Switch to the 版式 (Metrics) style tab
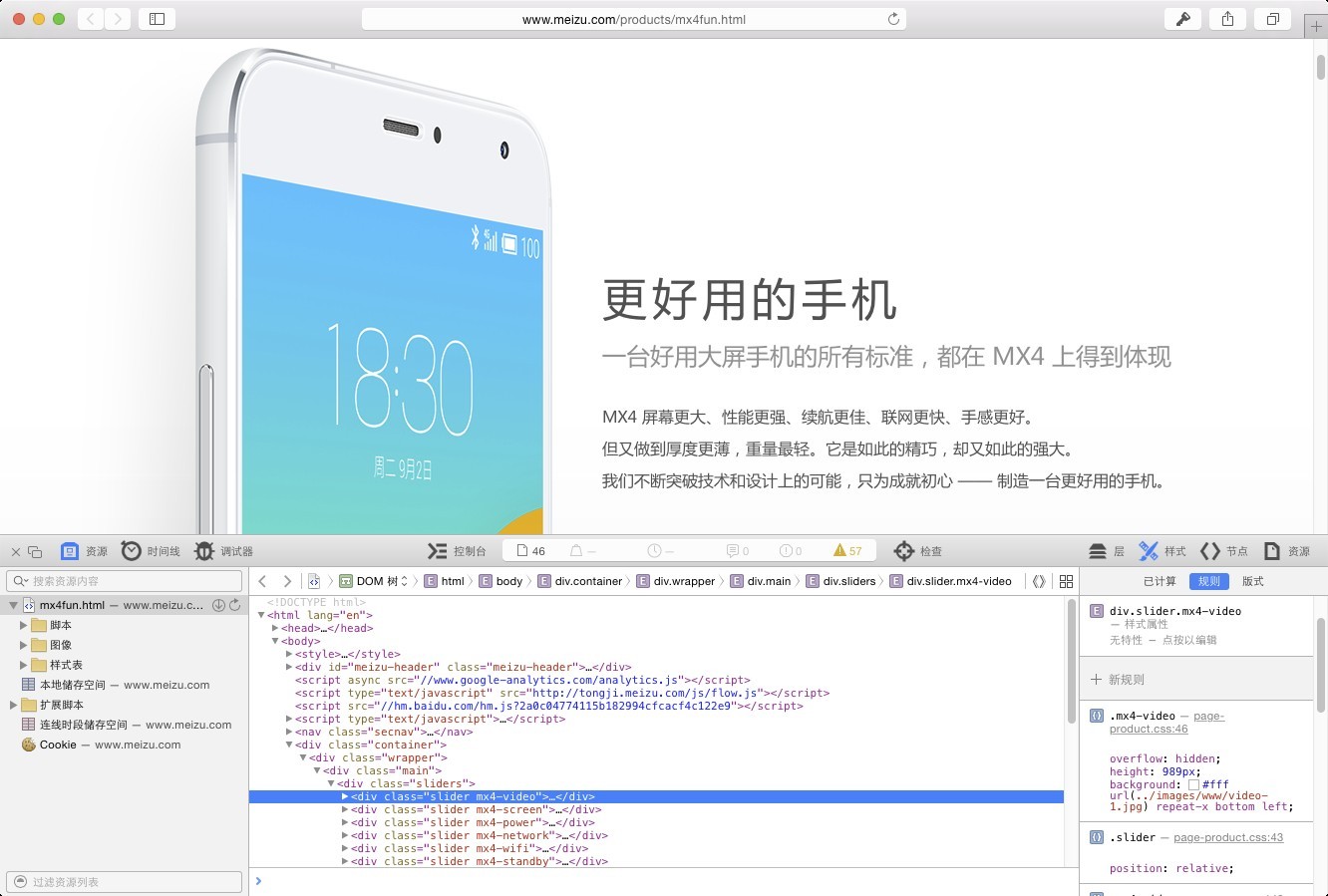1328x896 pixels. tap(1253, 581)
